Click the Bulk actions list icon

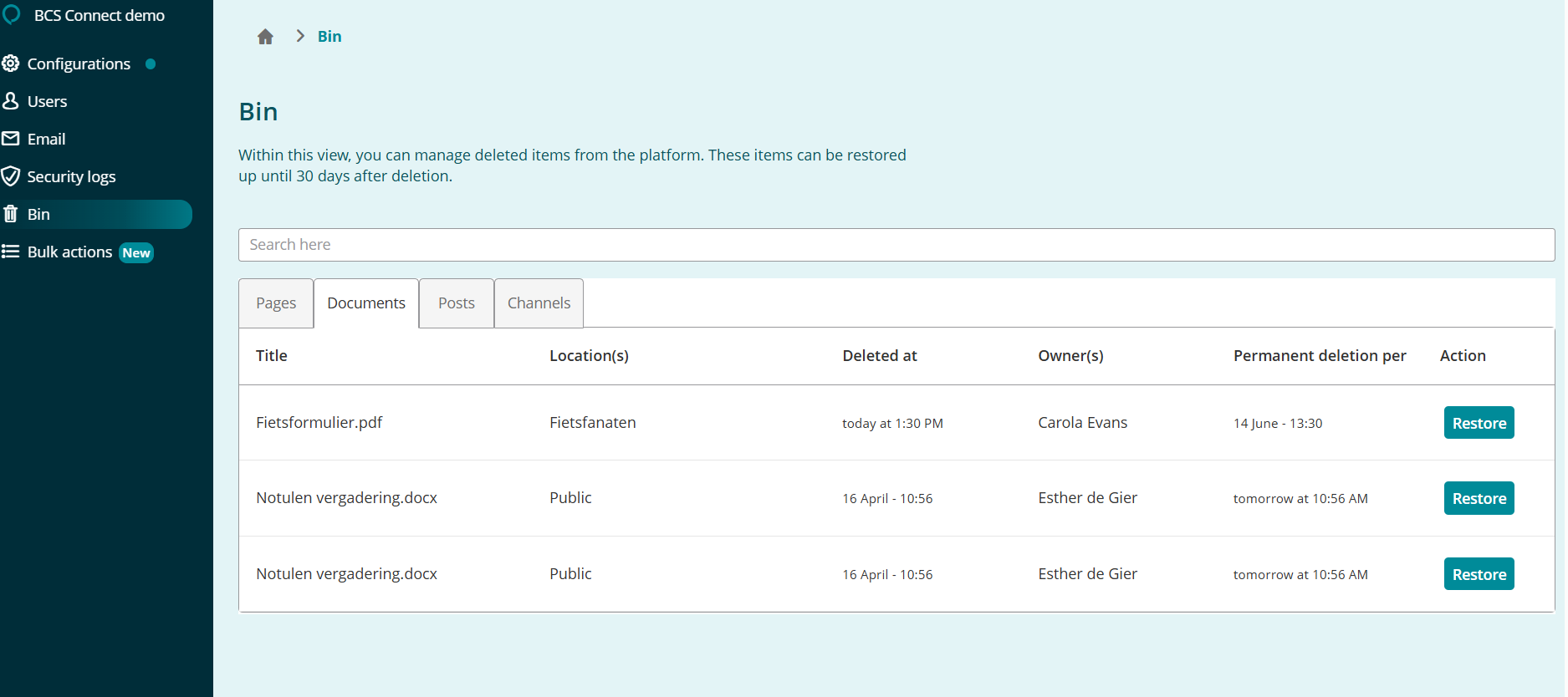click(x=10, y=252)
